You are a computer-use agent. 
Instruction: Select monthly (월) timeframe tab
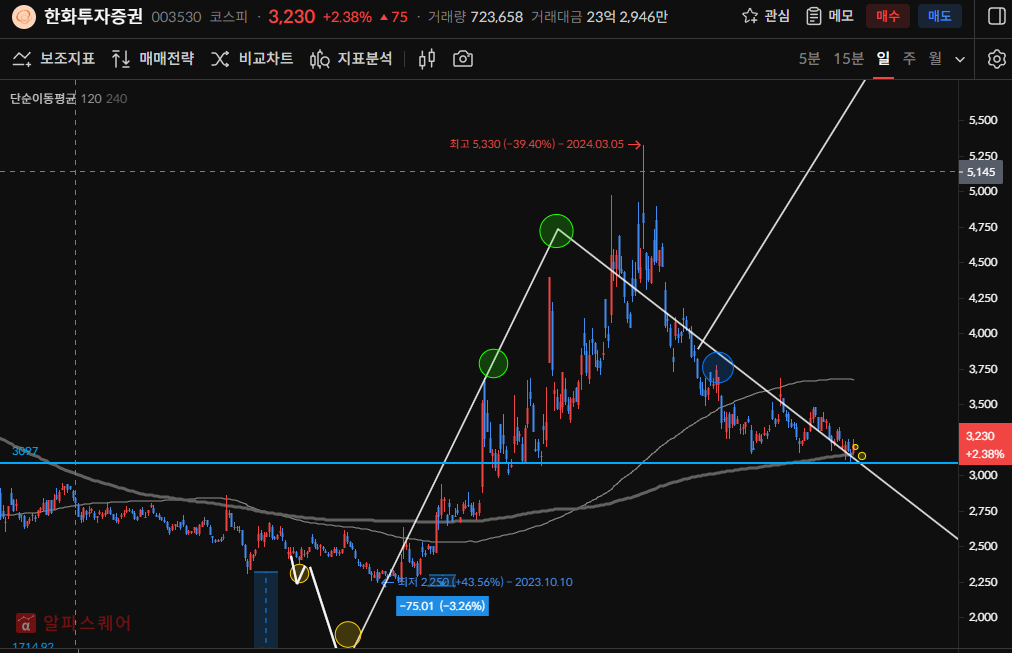pyautogui.click(x=935, y=59)
